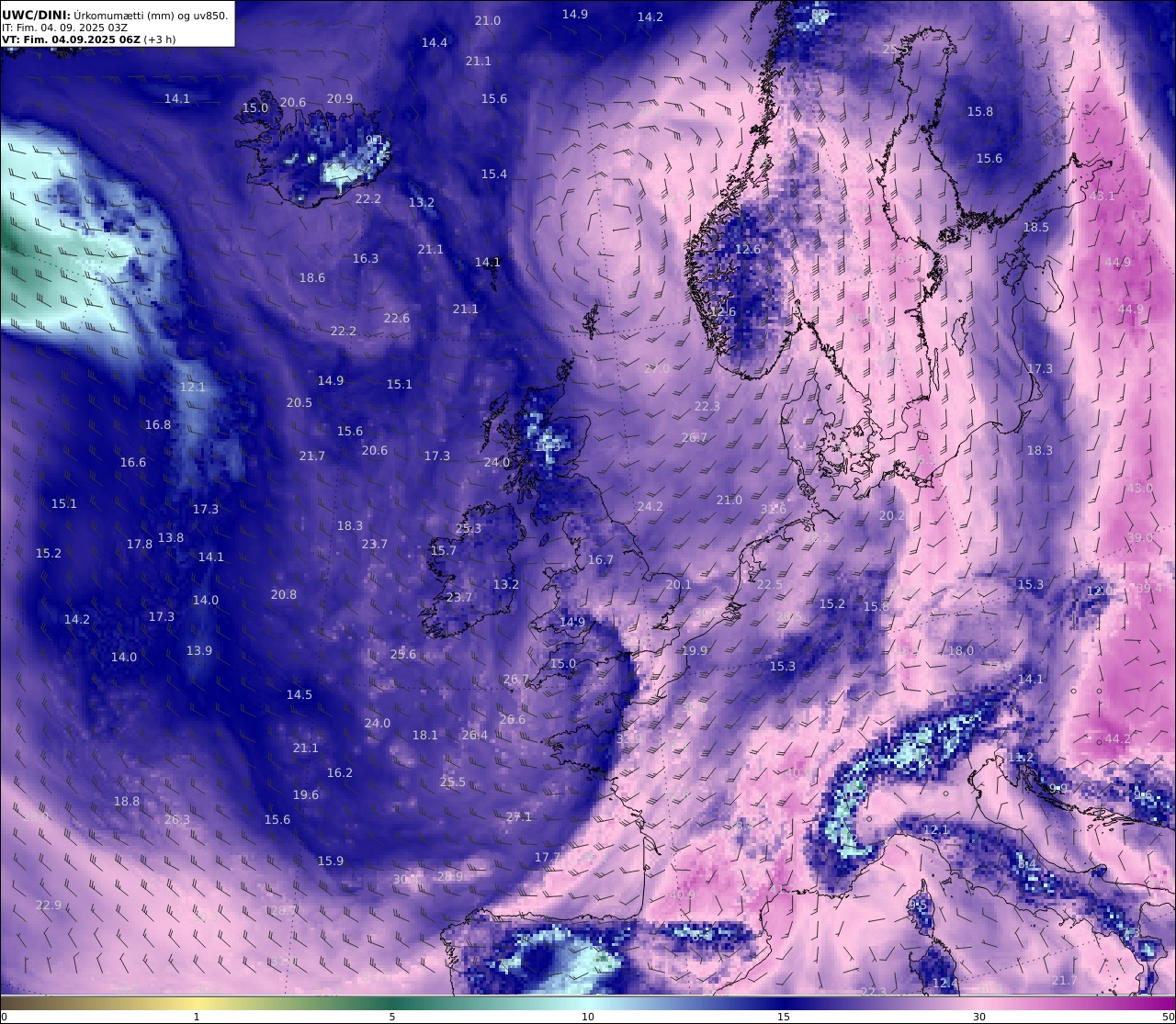Click the colorbar tick label 50
1176x1024 pixels.
[1168, 1017]
